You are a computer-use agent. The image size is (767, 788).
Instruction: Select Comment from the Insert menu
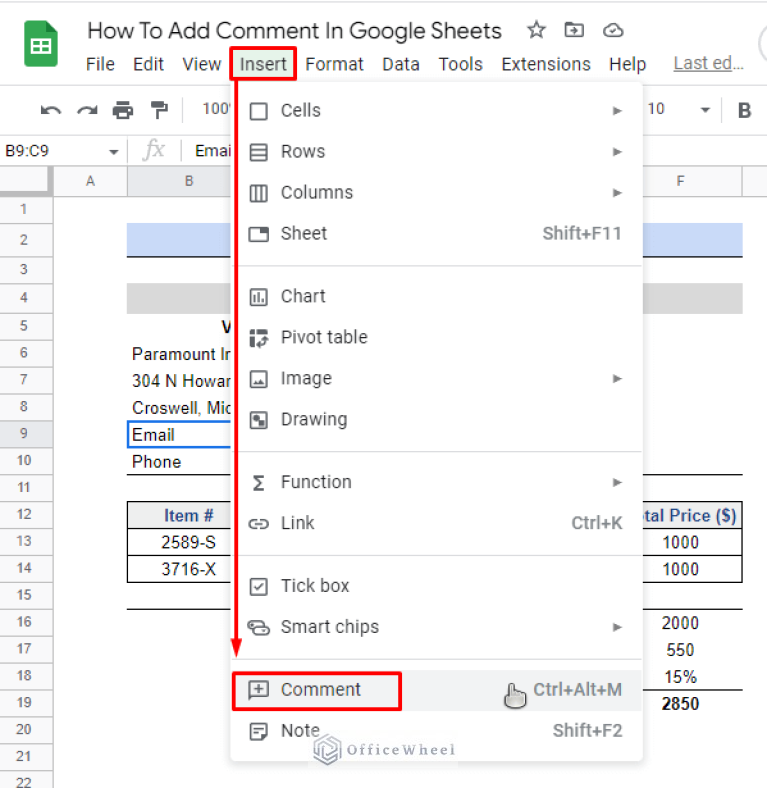[436, 690]
